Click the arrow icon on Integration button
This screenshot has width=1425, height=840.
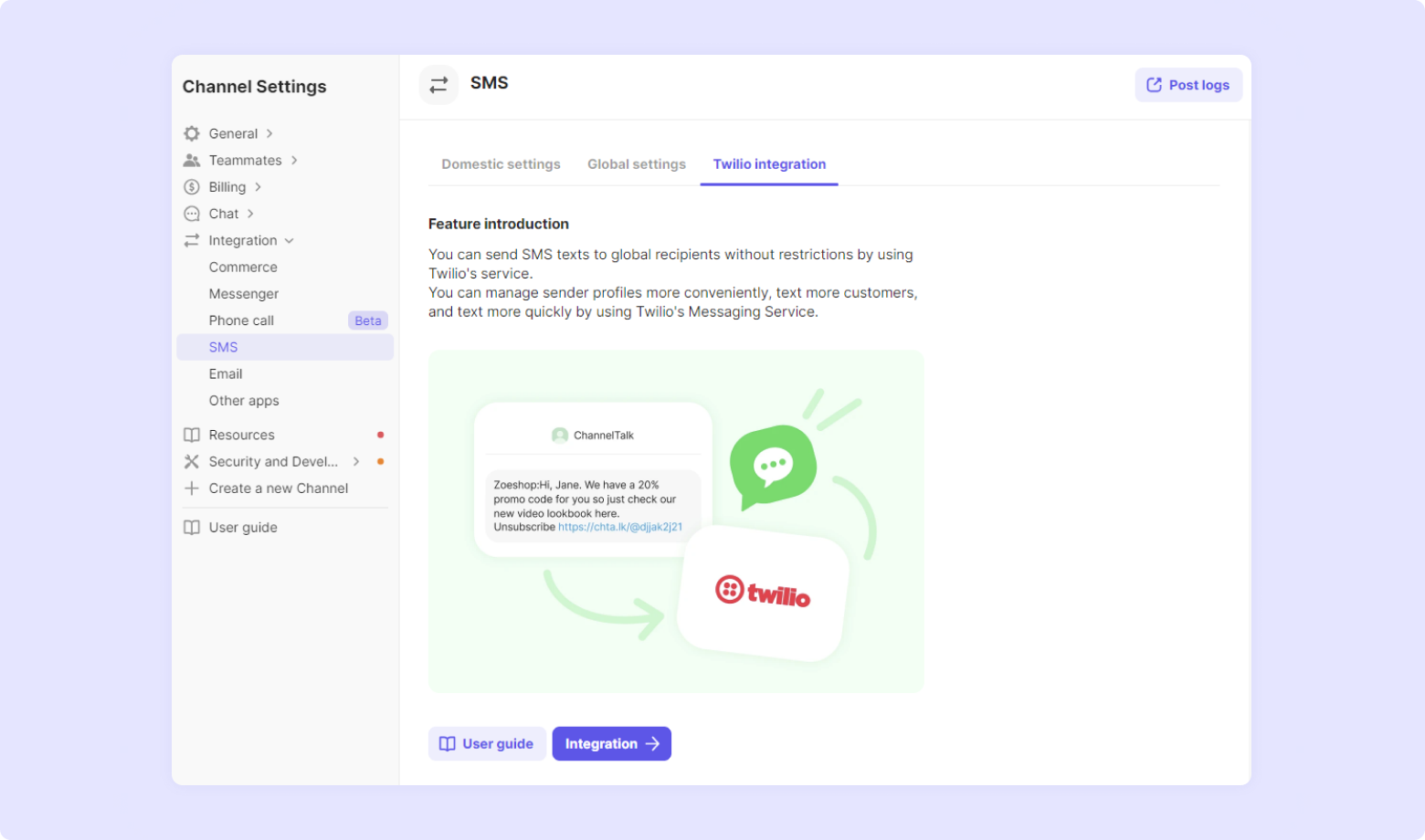pos(652,744)
